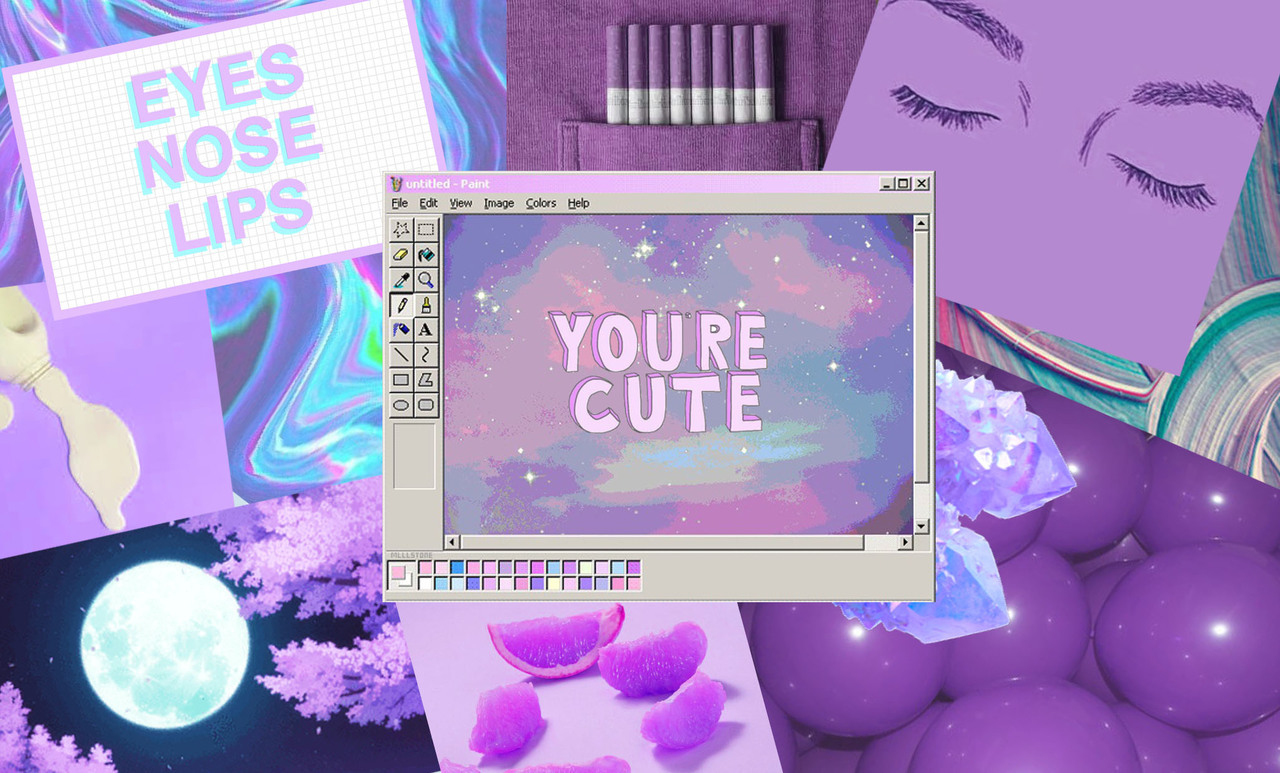Switch to the Pencil tool
Viewport: 1280px width, 773px height.
401,304
